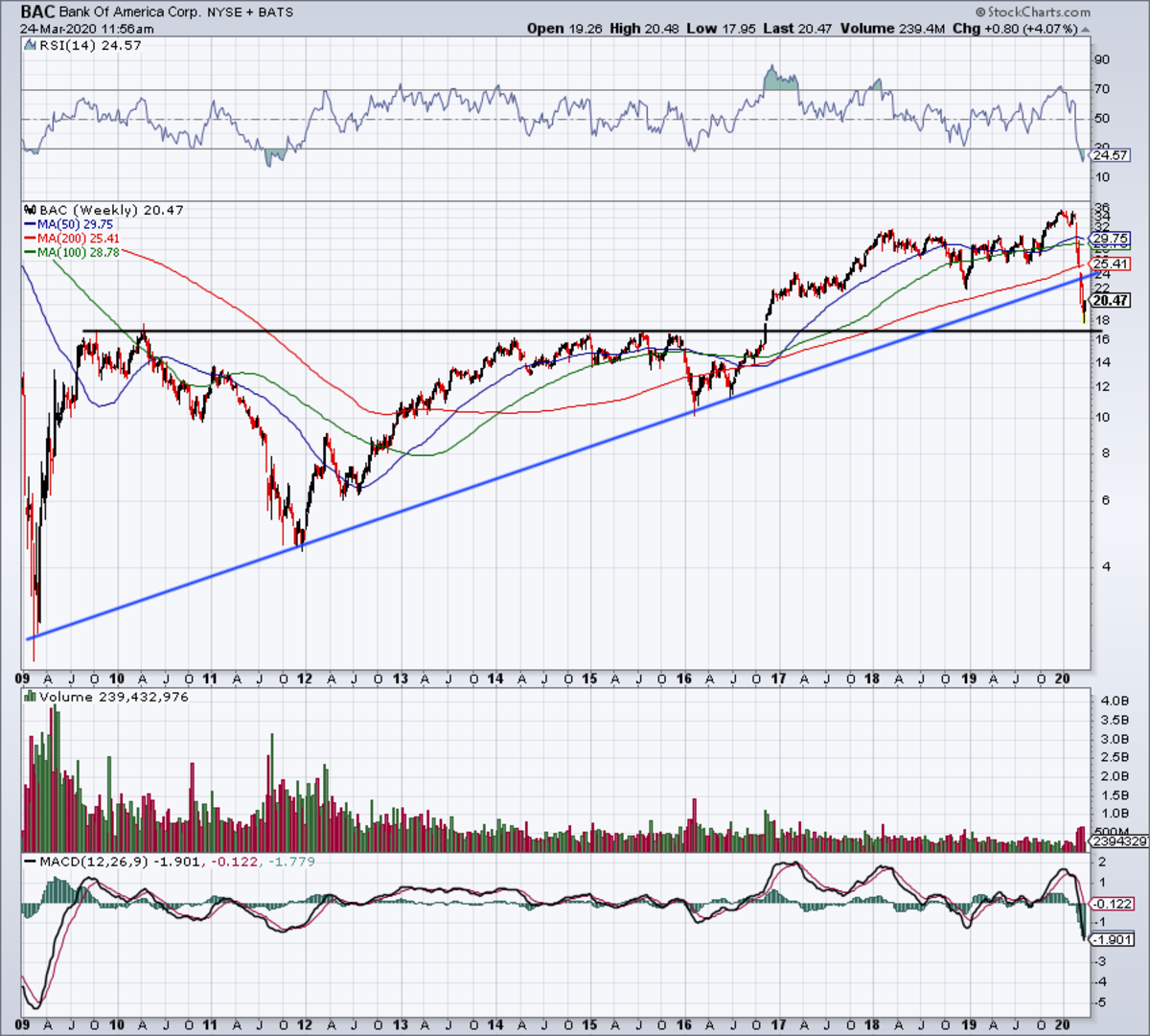
Task: Click the 16 year marker under the price chart
Action: [683, 679]
